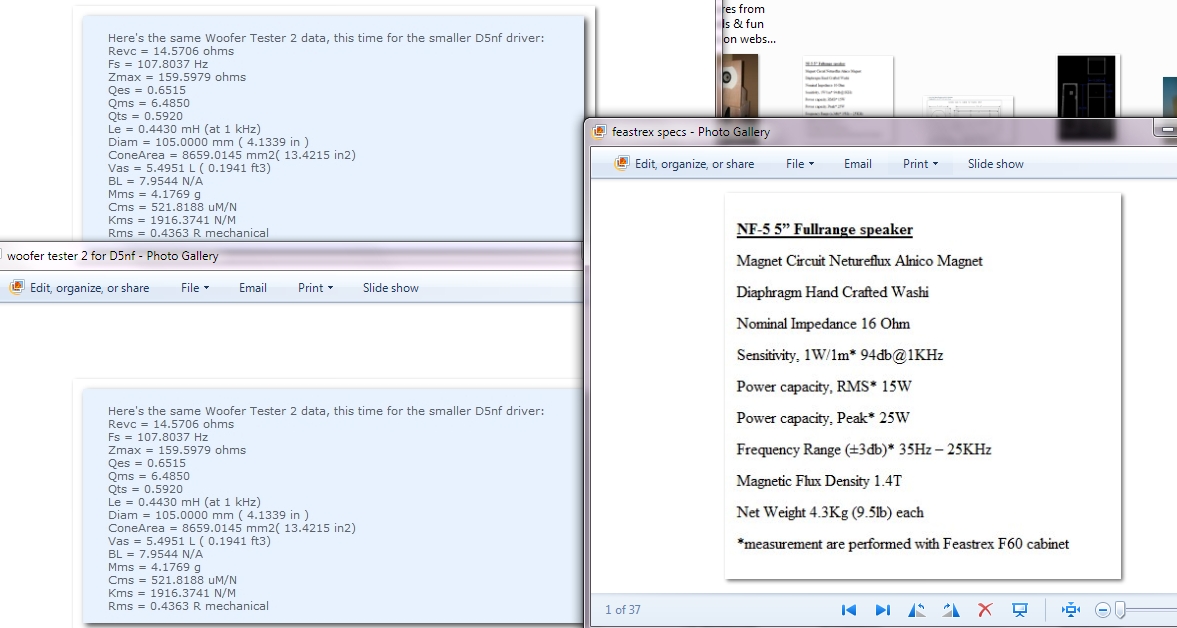Click 'Magnet Circuit Netureflux Alnico Magnet' line

pyautogui.click(x=859, y=261)
